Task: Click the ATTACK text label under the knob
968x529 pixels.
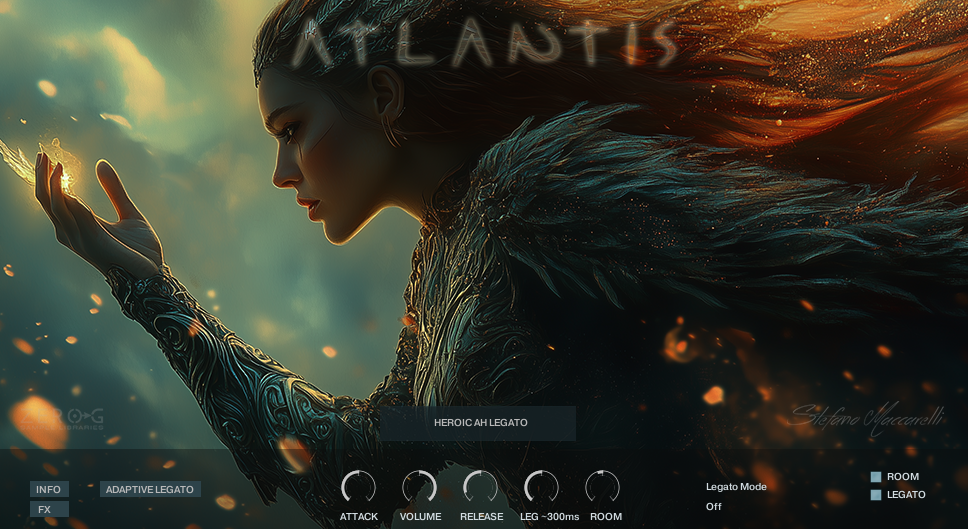Action: point(359,517)
